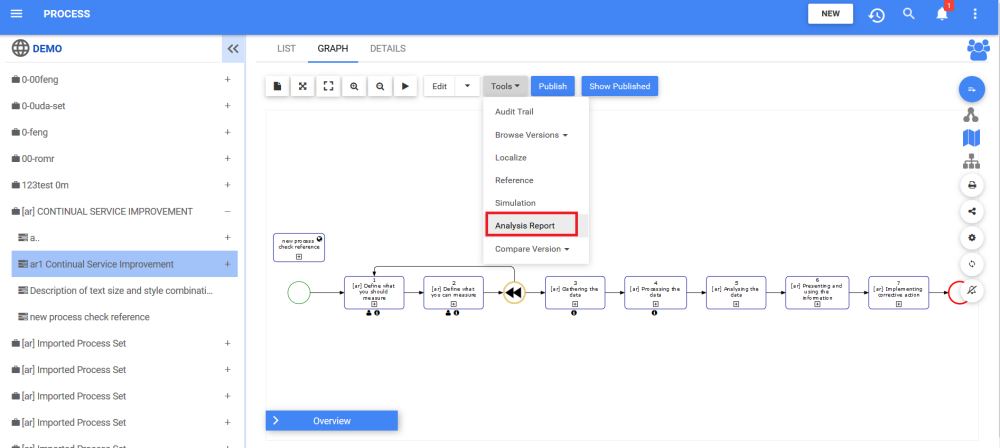Expand the 0-0uda-set folder
1000x448 pixels.
pos(228,106)
